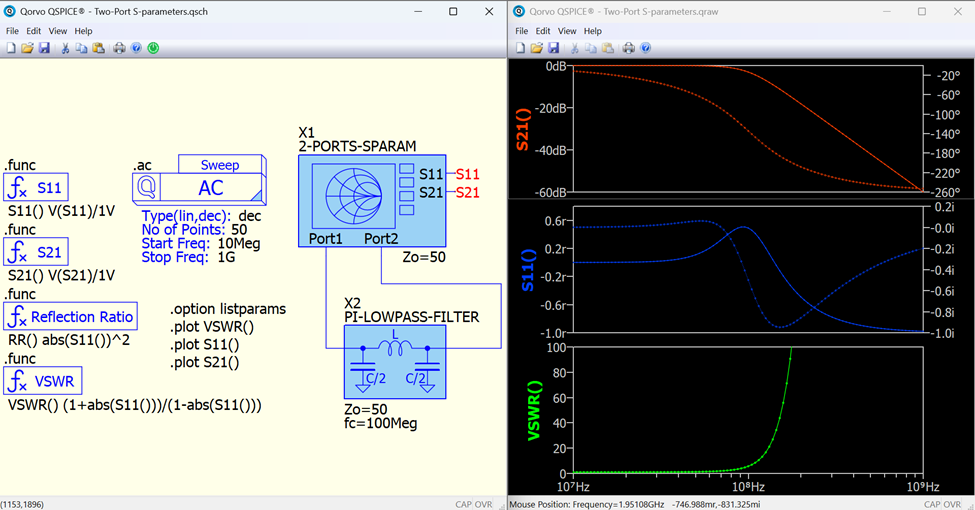Create new document in waveform viewer toolbar
The image size is (975, 510).
[x=520, y=48]
